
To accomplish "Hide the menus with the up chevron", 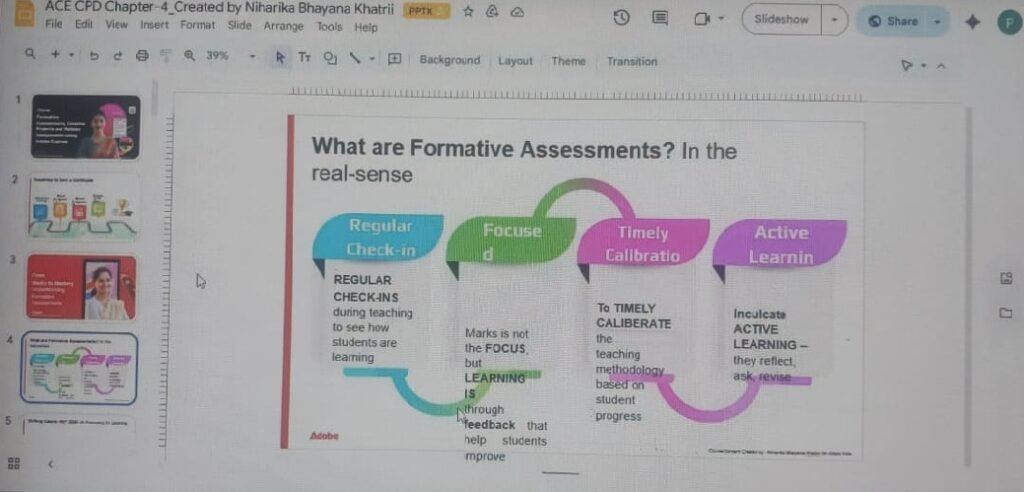I will [941, 66].
